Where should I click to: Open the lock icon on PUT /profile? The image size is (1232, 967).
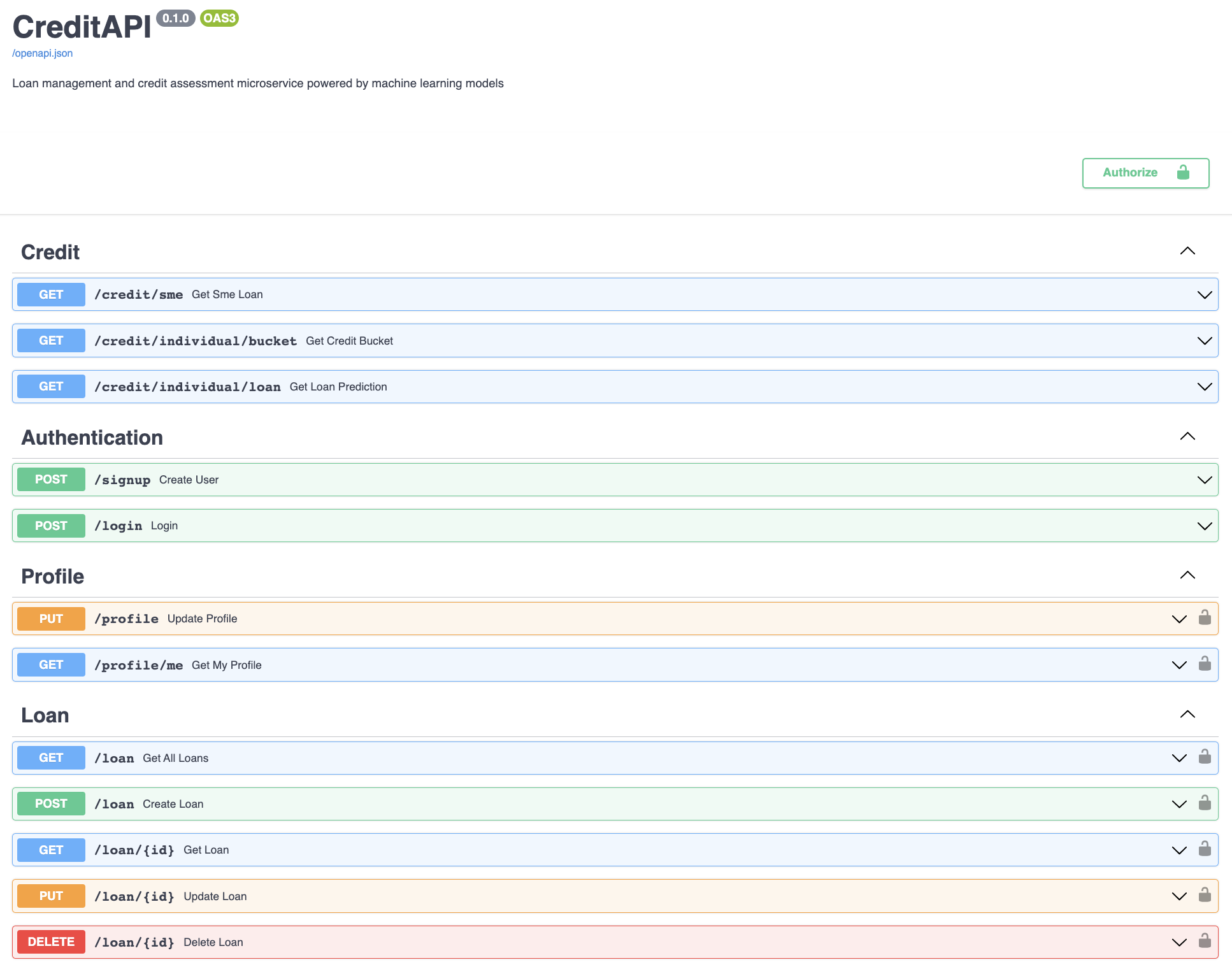coord(1204,618)
